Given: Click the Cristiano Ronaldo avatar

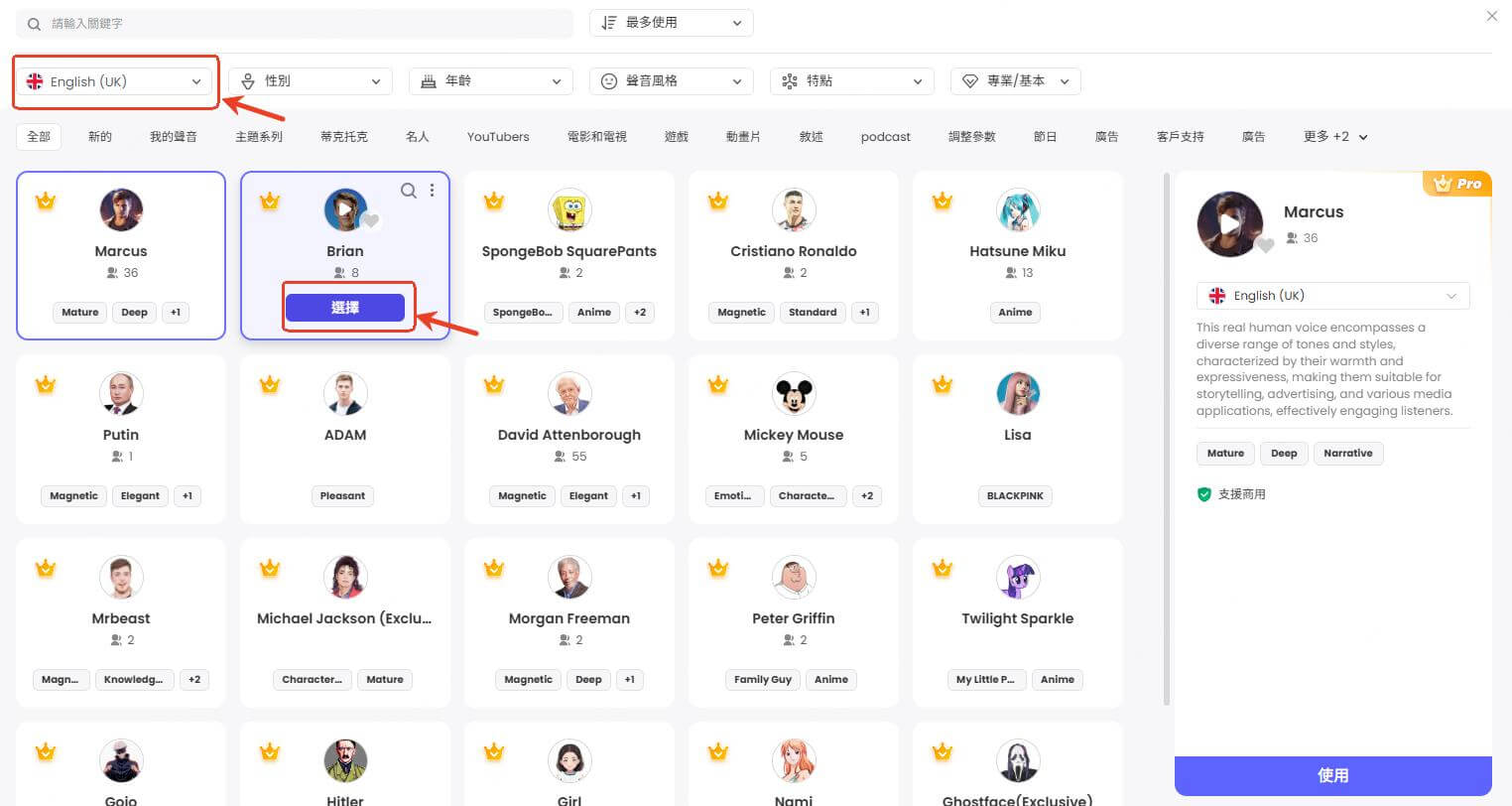Looking at the screenshot, I should point(794,210).
